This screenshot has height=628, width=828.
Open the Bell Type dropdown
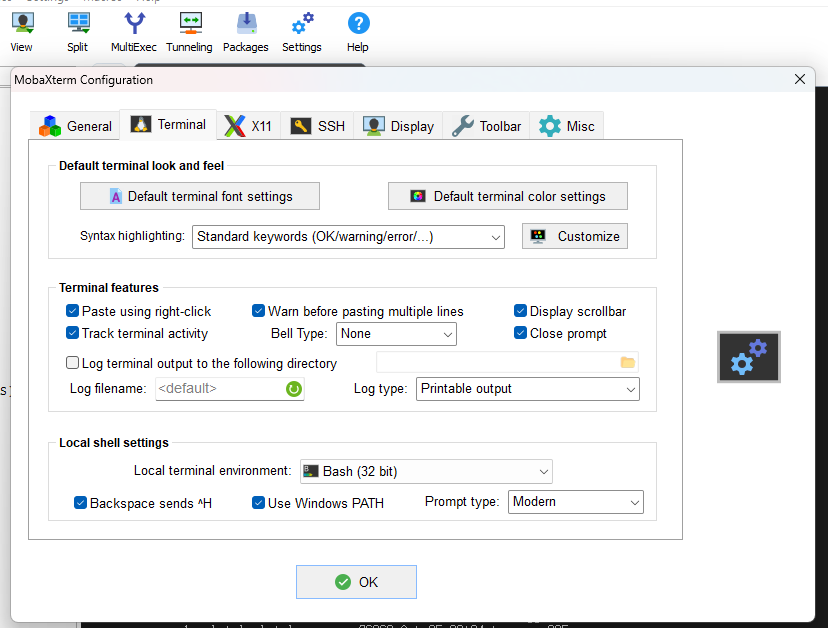pyautogui.click(x=396, y=334)
